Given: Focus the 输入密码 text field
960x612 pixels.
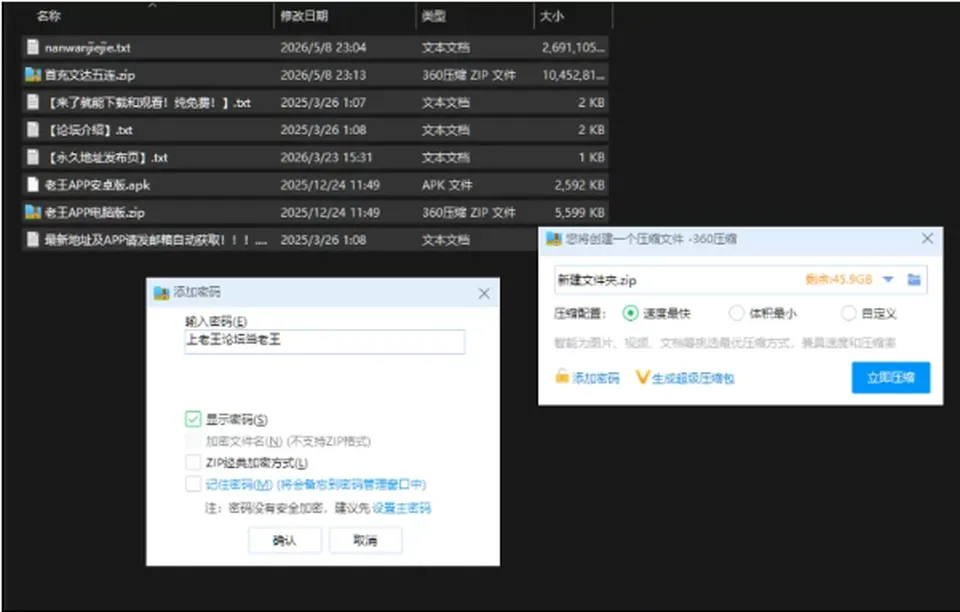Looking at the screenshot, I should pyautogui.click(x=324, y=341).
